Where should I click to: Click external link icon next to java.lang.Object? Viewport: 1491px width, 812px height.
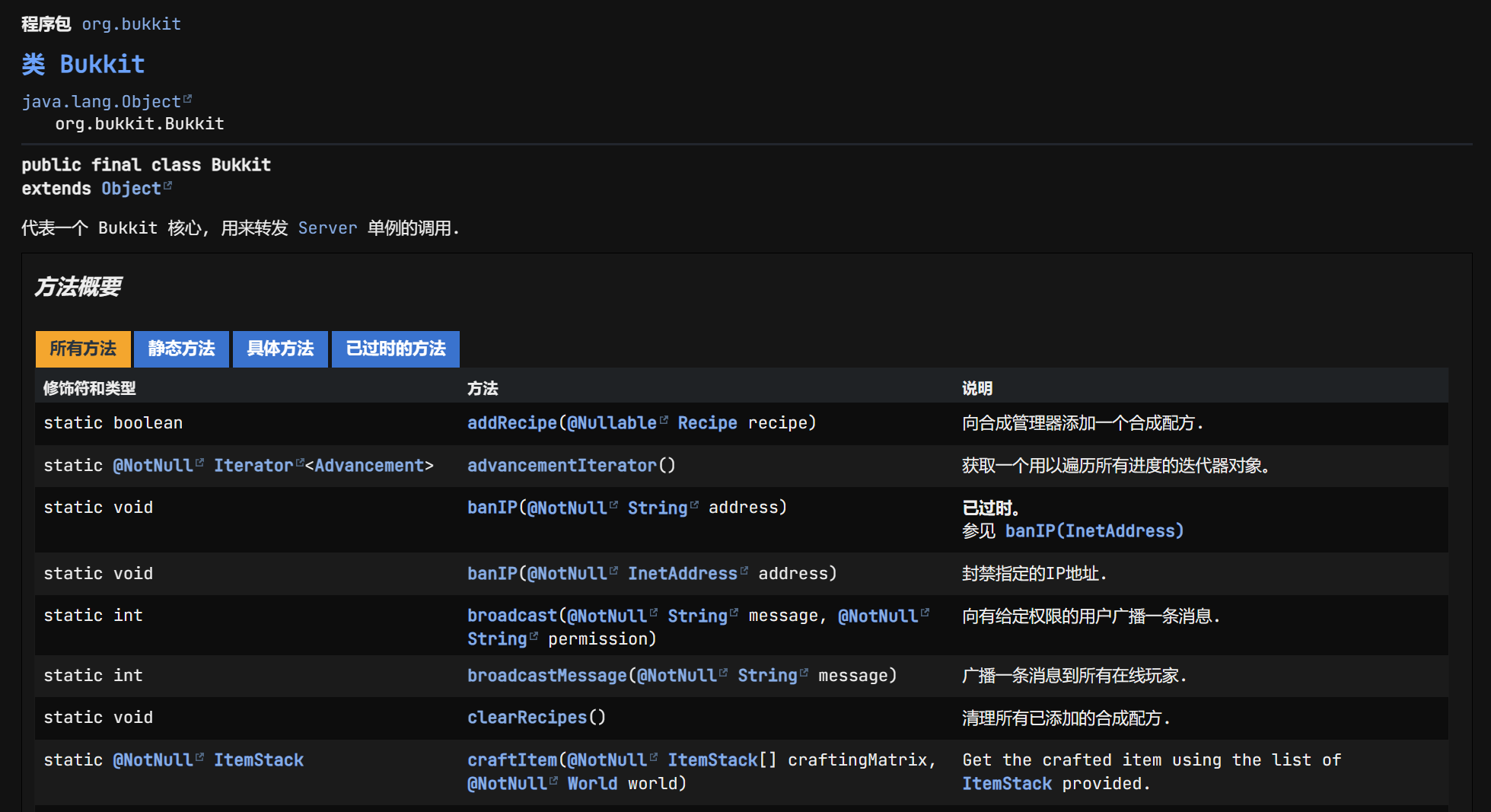(188, 99)
